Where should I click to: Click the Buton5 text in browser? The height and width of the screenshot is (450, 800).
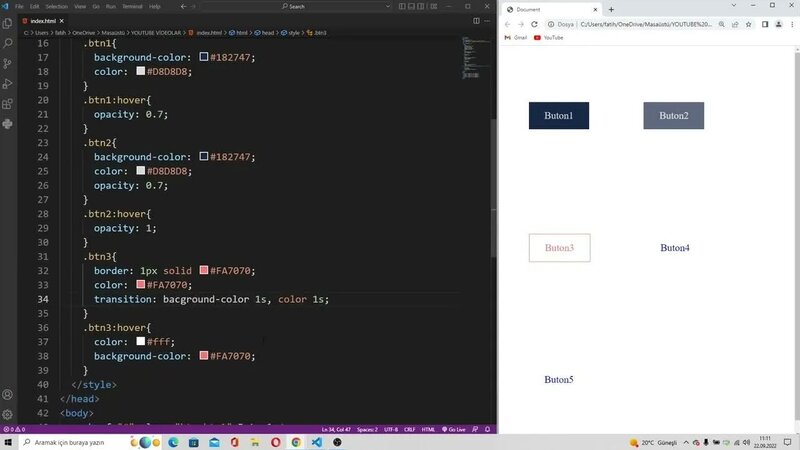[559, 379]
